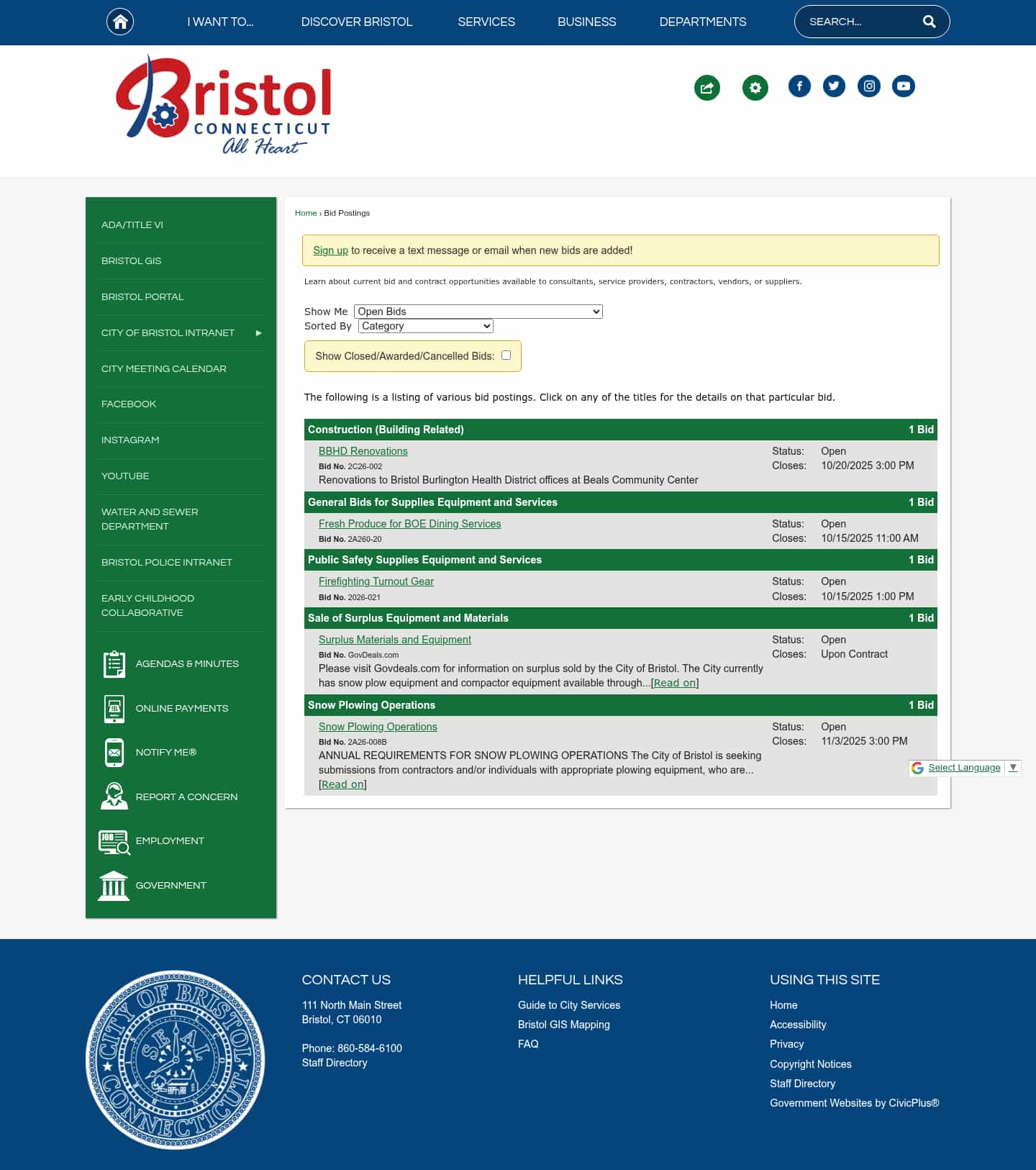Click the City of Bristol seal
This screenshot has height=1170, width=1036.
point(175,1060)
